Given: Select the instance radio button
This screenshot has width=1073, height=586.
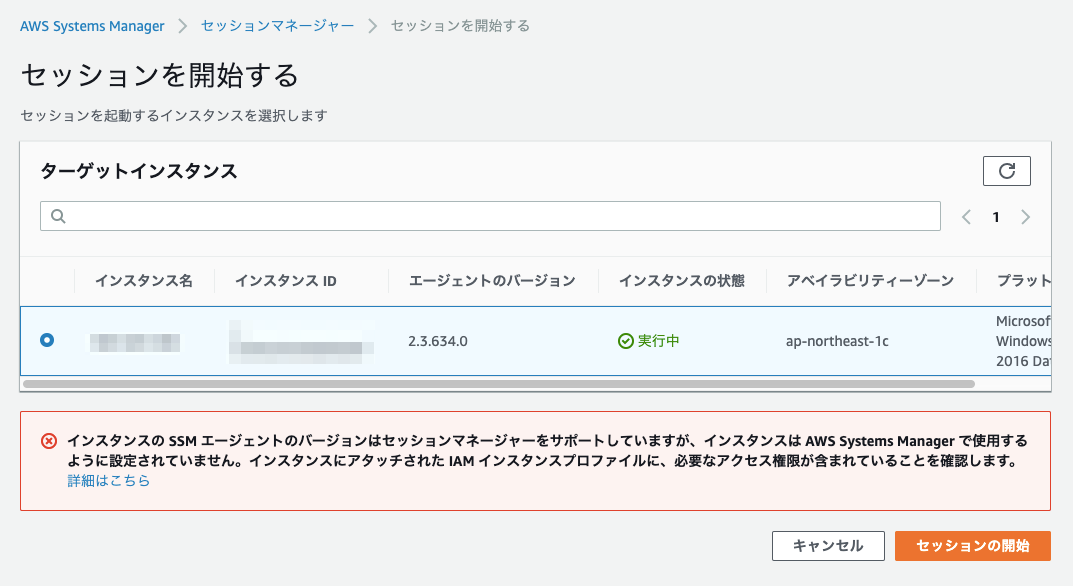Looking at the screenshot, I should 47,340.
